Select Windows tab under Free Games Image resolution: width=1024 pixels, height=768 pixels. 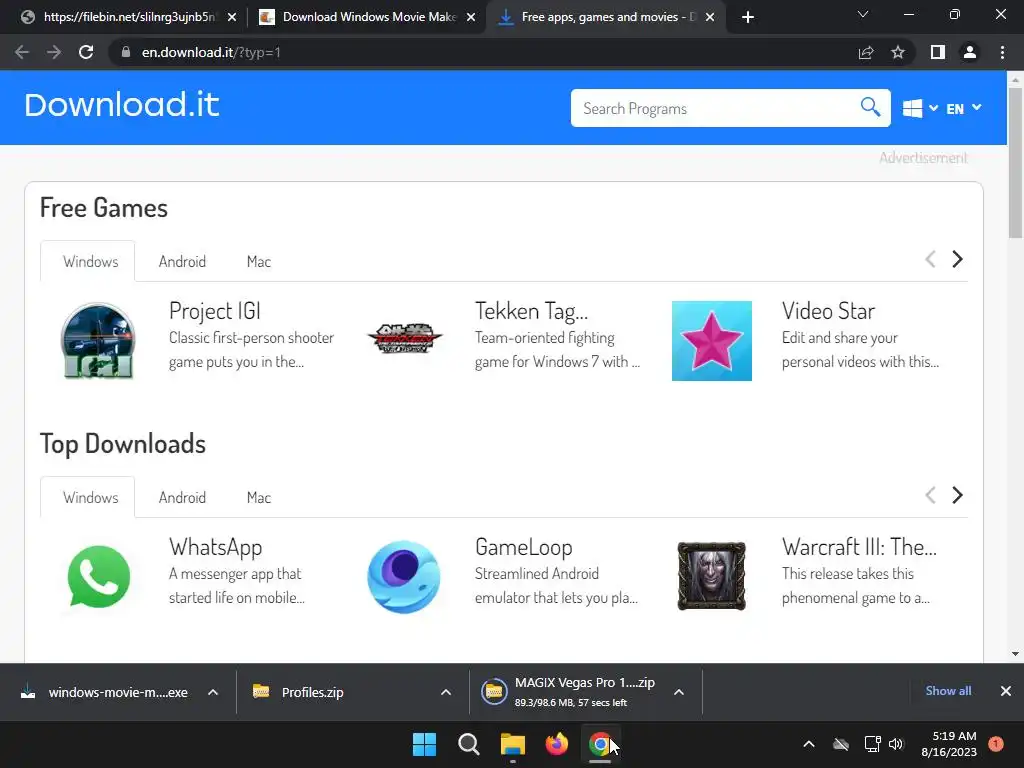(90, 262)
